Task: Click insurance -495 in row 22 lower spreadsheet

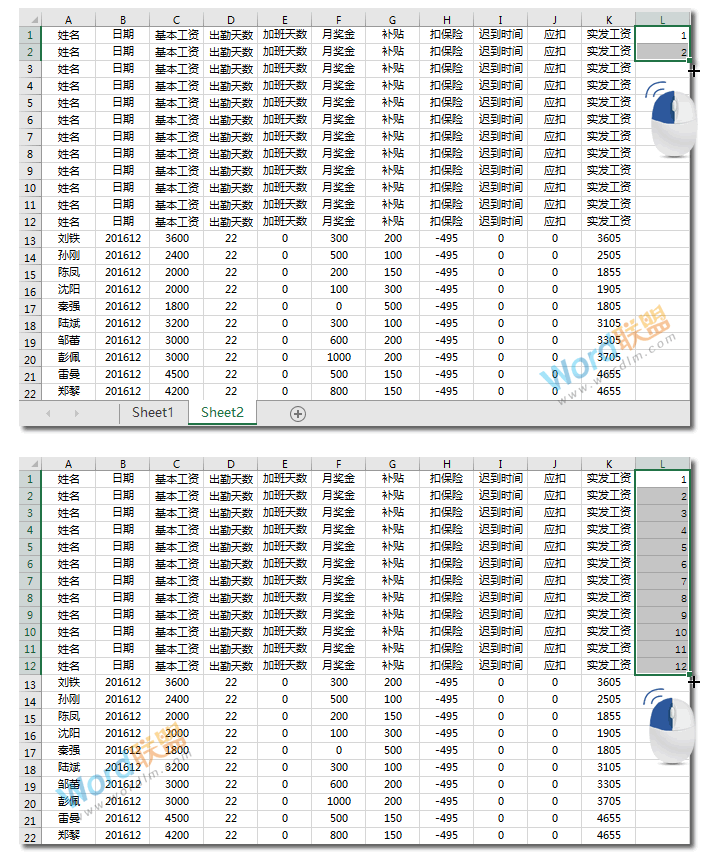Action: (446, 835)
